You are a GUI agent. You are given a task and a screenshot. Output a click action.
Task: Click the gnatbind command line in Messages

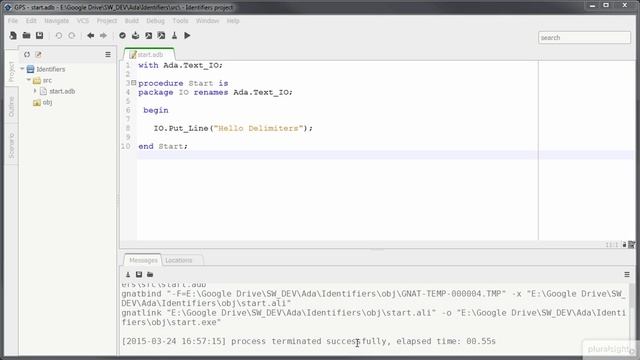pos(373,298)
